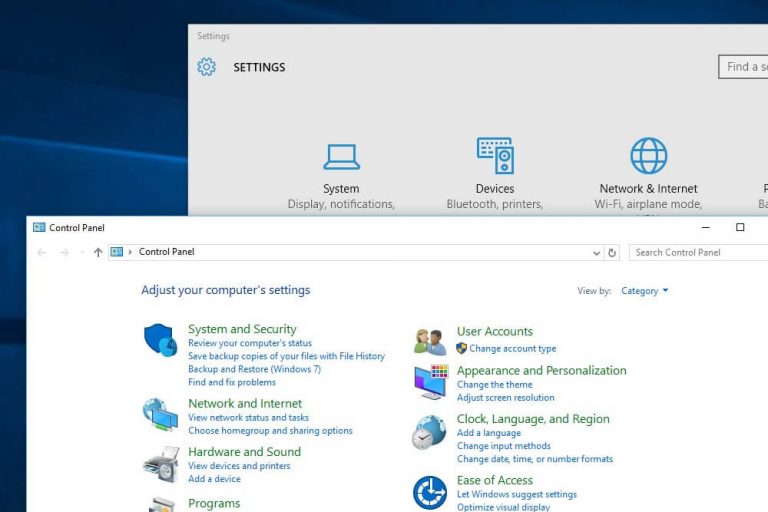768x512 pixels.
Task: Open Network and Internet heading link
Action: coord(245,403)
